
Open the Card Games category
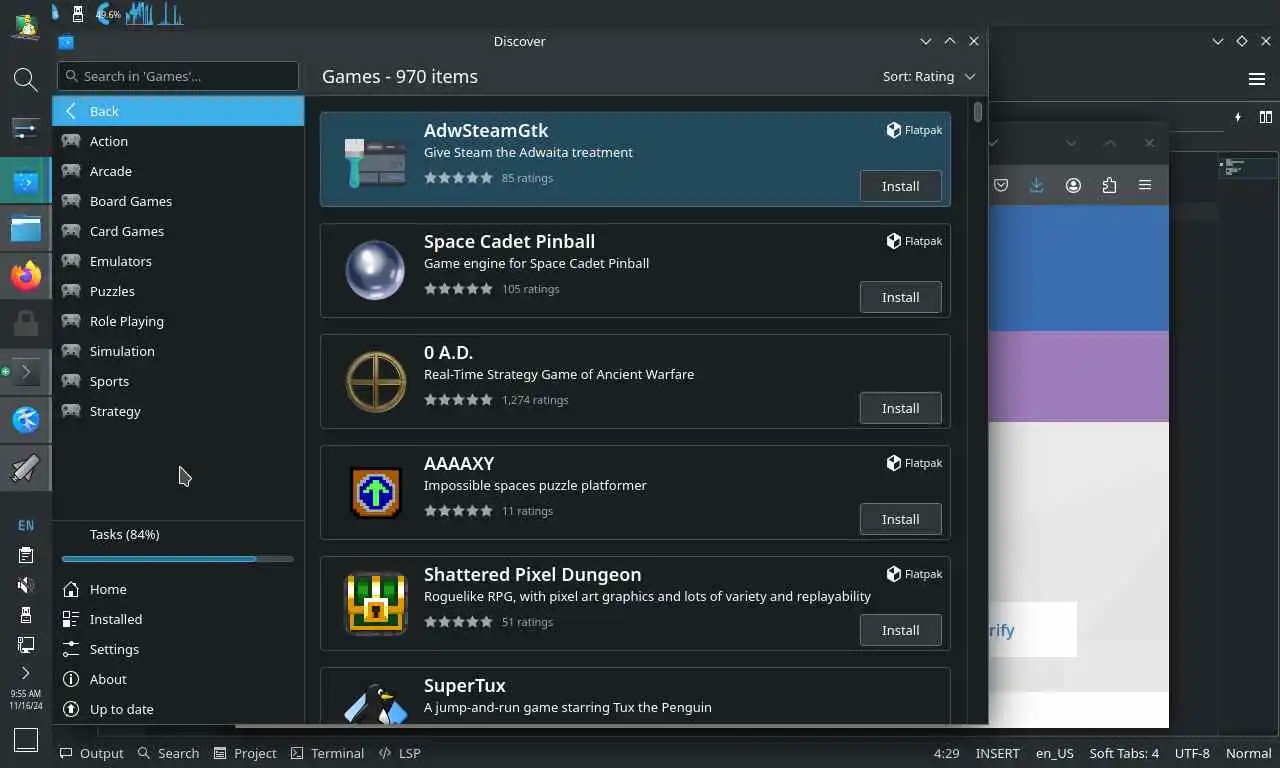pyautogui.click(x=178, y=231)
